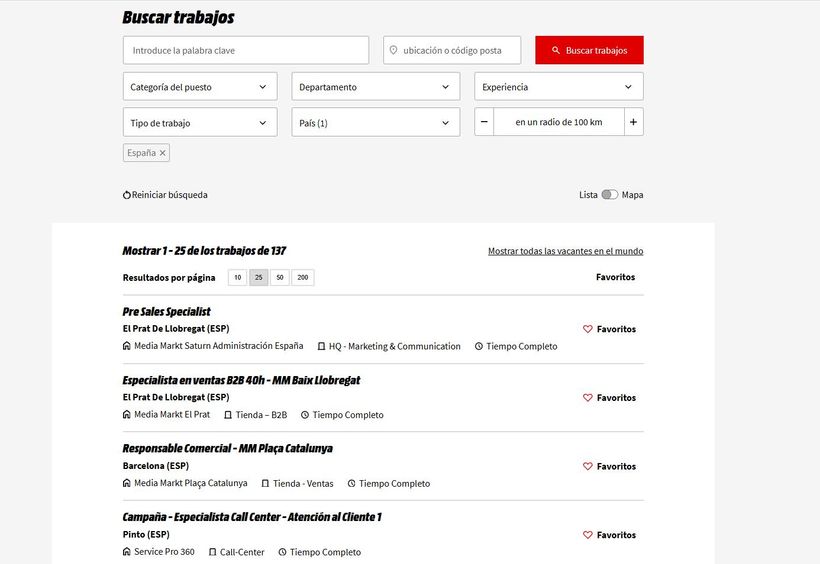Click the red Buscar trabajos button

click(589, 50)
